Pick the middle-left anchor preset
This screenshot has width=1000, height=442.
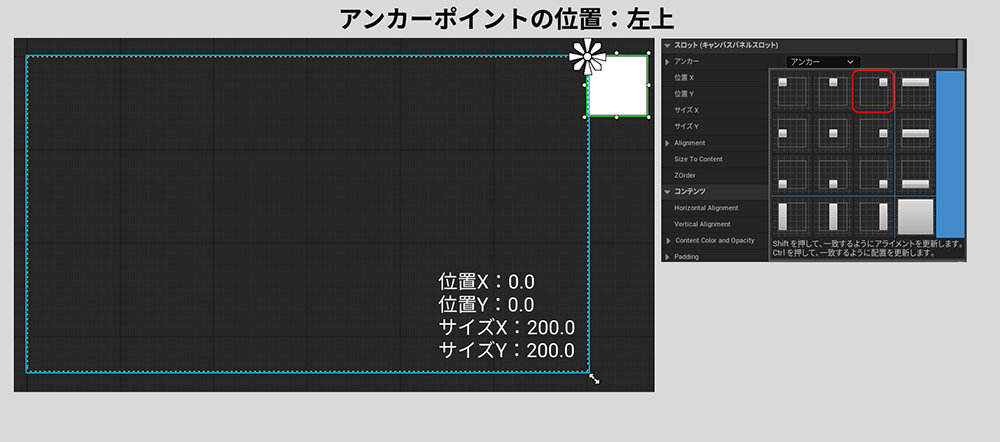792,133
